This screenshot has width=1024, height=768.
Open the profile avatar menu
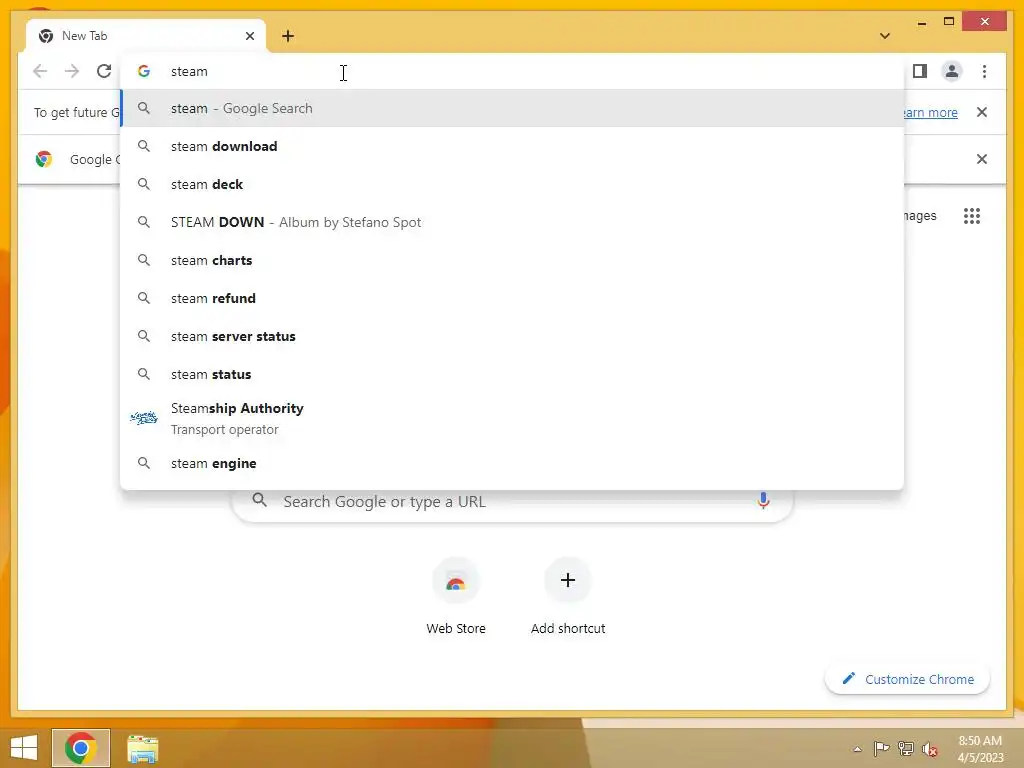(x=952, y=71)
